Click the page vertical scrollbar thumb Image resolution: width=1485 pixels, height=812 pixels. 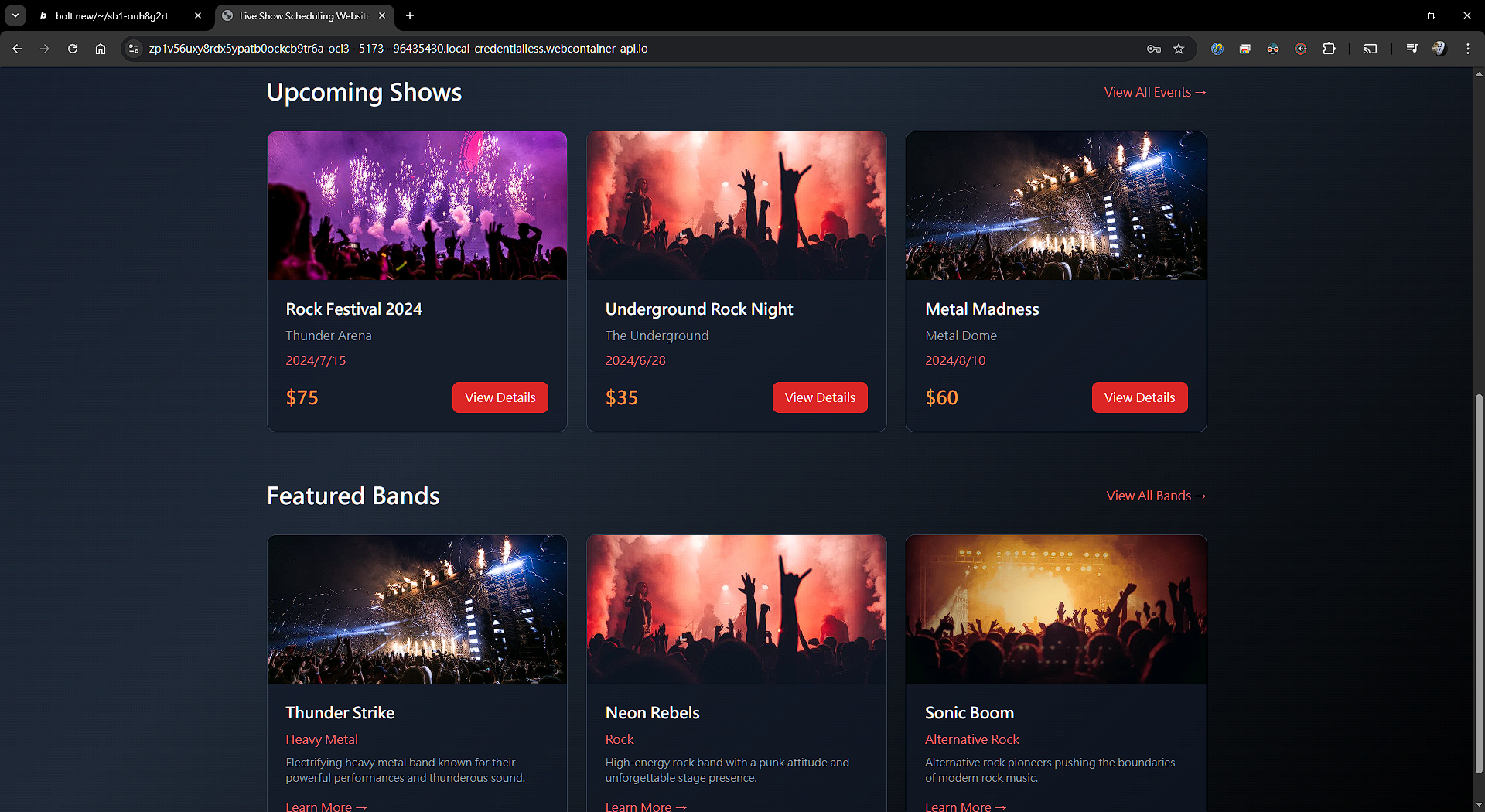click(x=1479, y=584)
